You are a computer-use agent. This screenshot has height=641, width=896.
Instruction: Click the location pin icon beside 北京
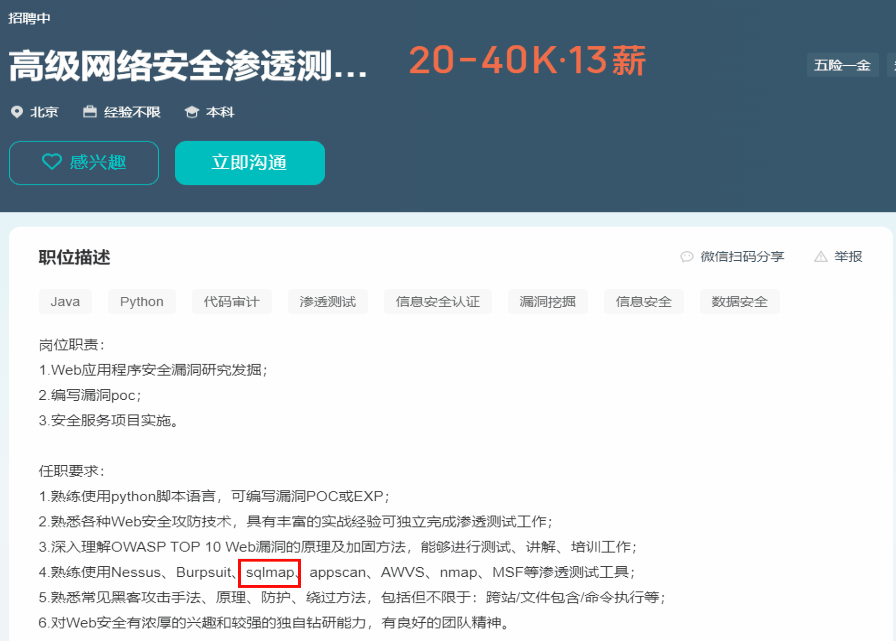pos(16,112)
